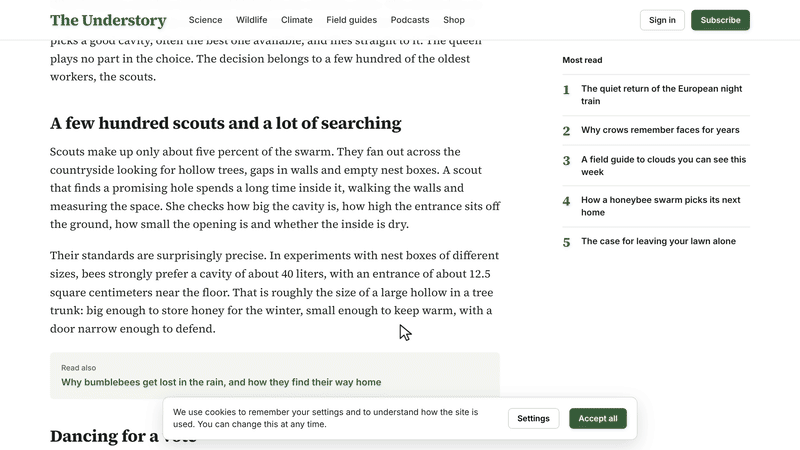Read 'The case for leaving your lawn alone'
800x450 pixels.
coord(658,241)
